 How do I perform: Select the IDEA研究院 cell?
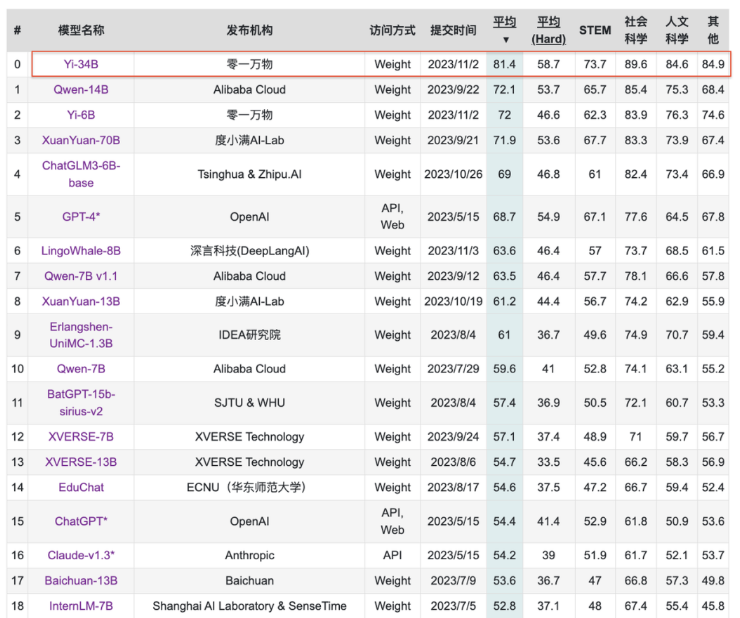[249, 335]
